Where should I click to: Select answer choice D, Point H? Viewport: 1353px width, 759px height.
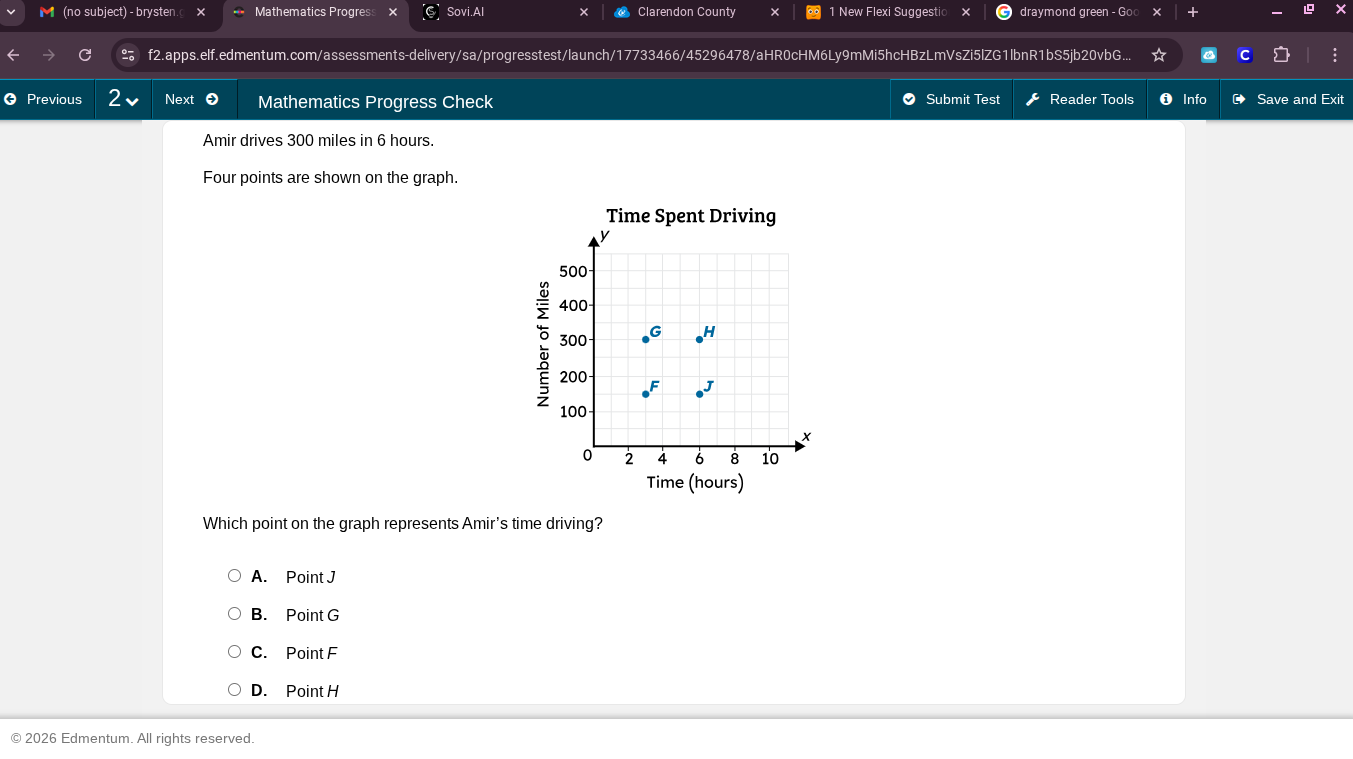click(234, 689)
